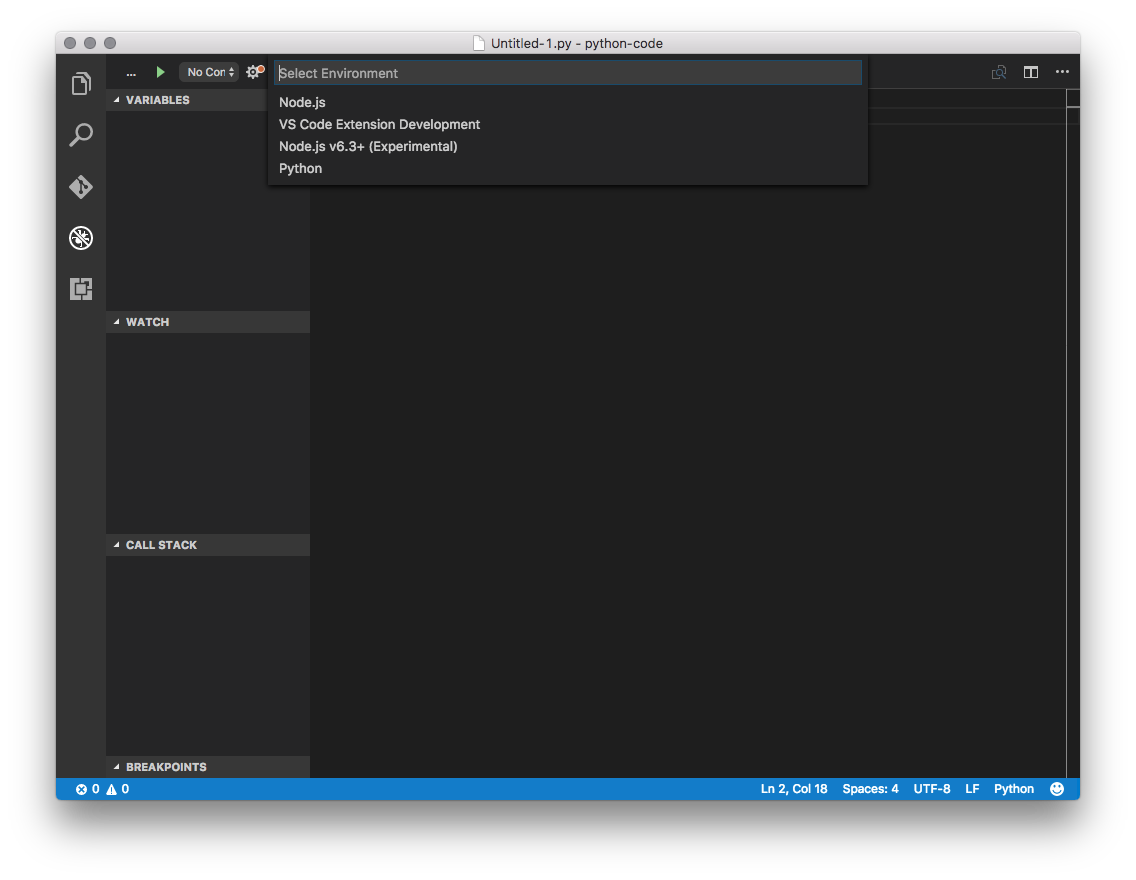Start debugging with green play button
This screenshot has height=880, width=1136.
point(160,72)
